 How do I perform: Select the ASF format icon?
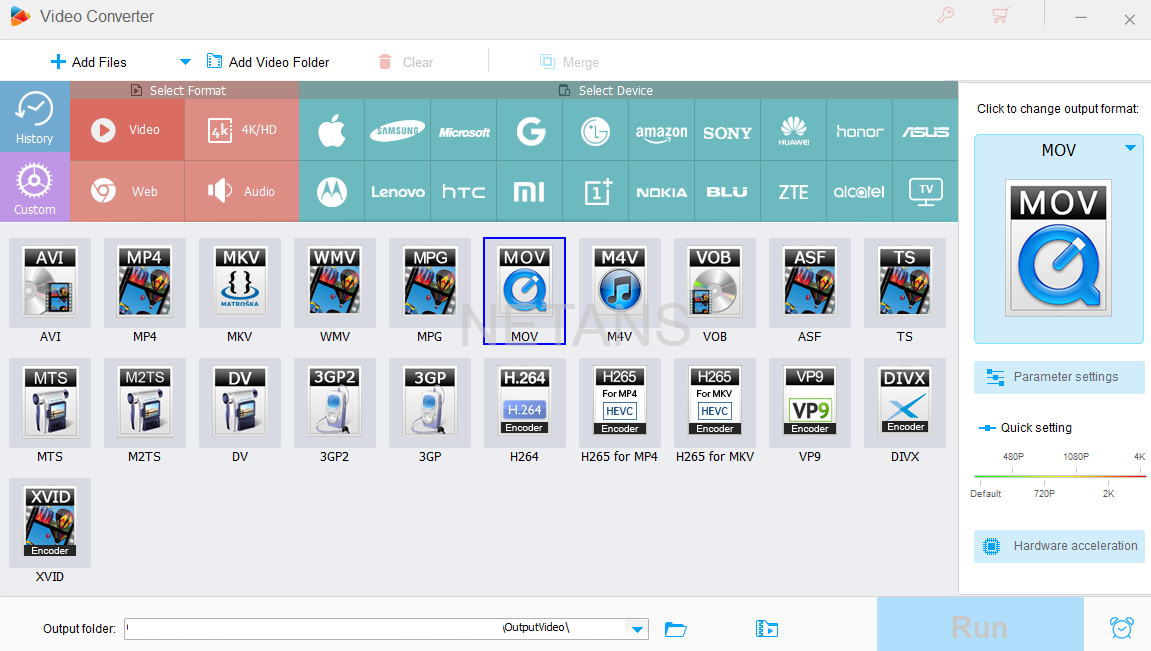[810, 283]
